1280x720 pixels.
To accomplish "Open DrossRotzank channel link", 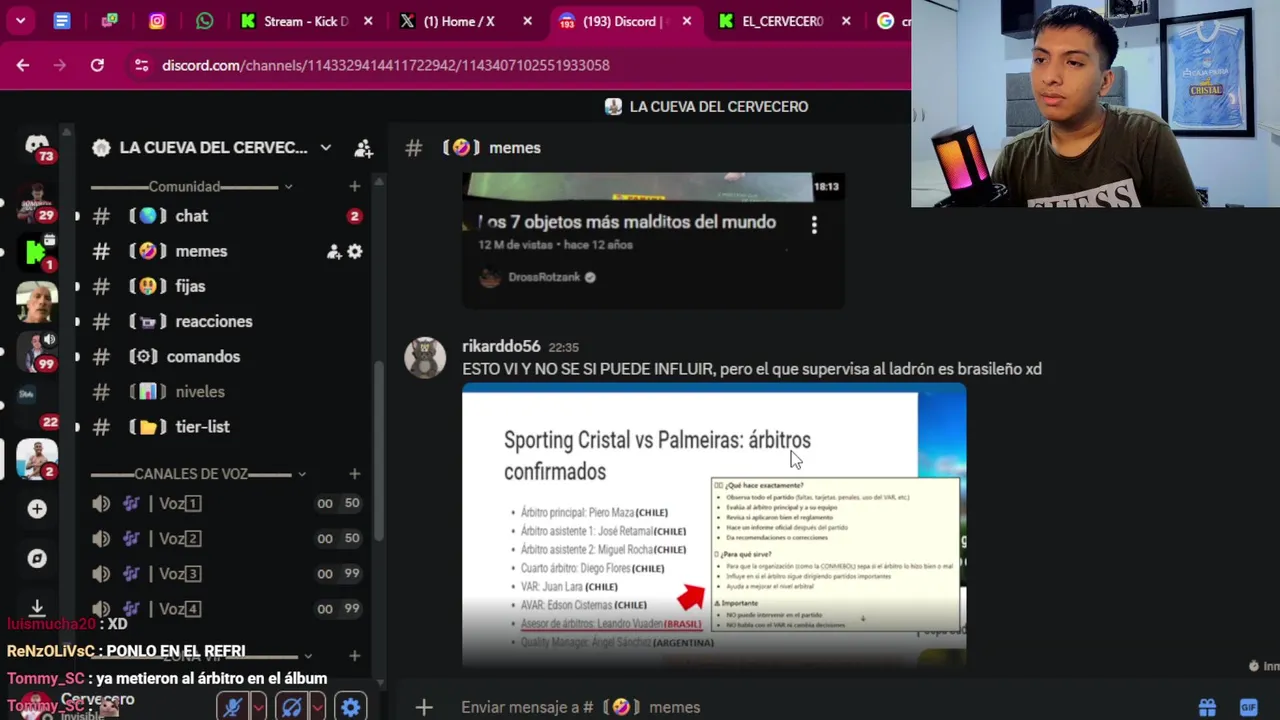I will 544,277.
